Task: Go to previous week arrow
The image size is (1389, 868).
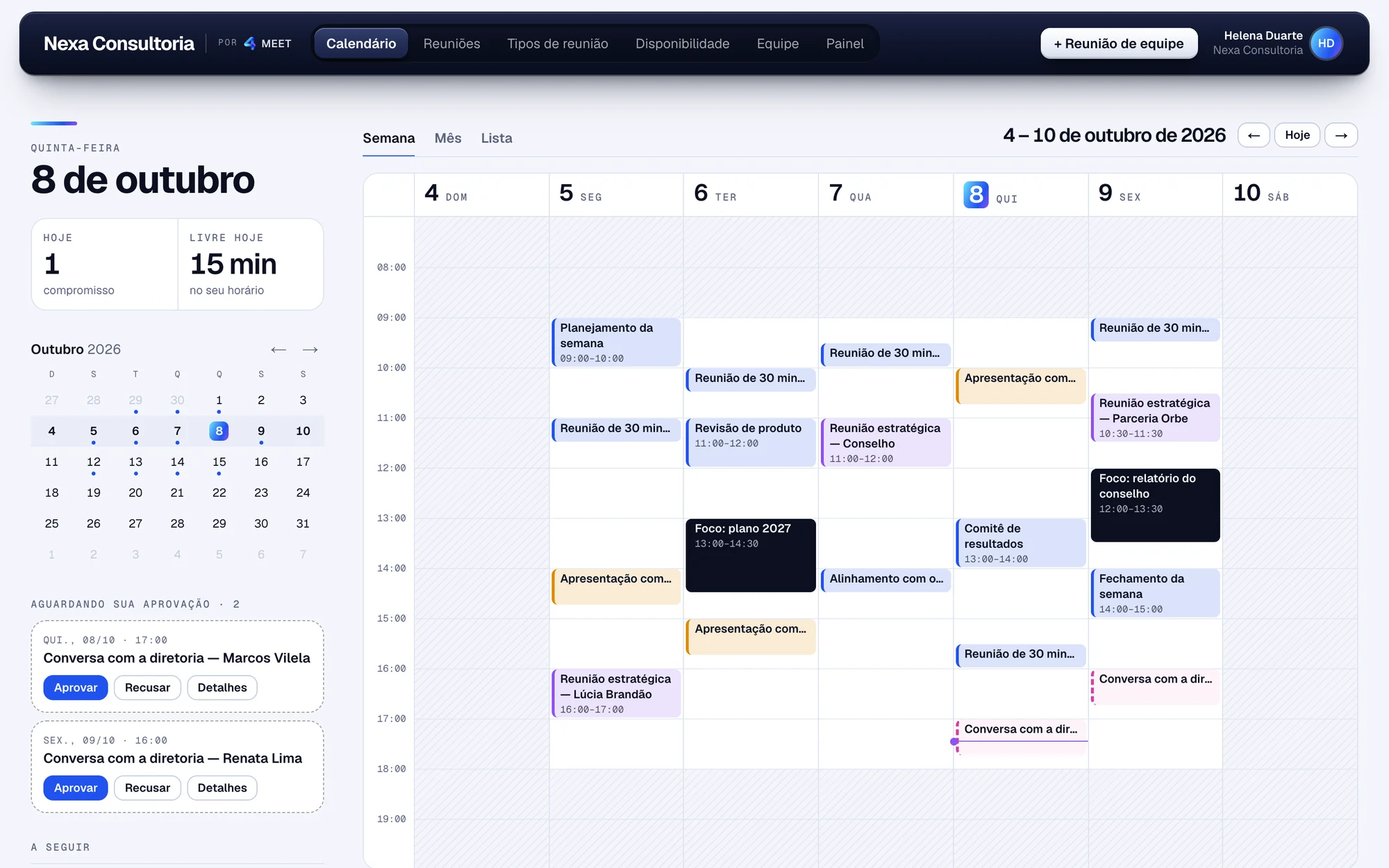Action: [1254, 135]
